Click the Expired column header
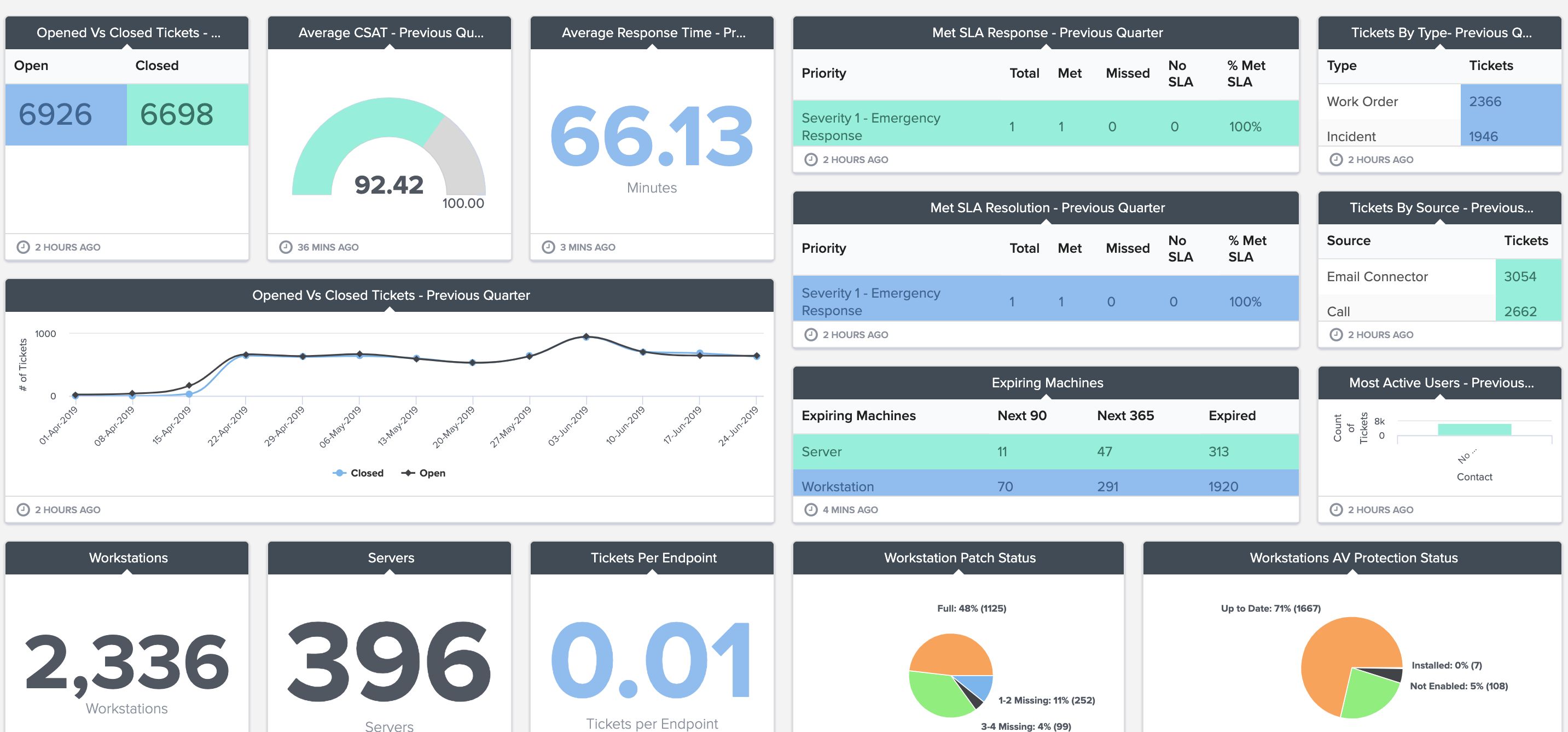Screen dimensions: 1568x732 [1232, 416]
